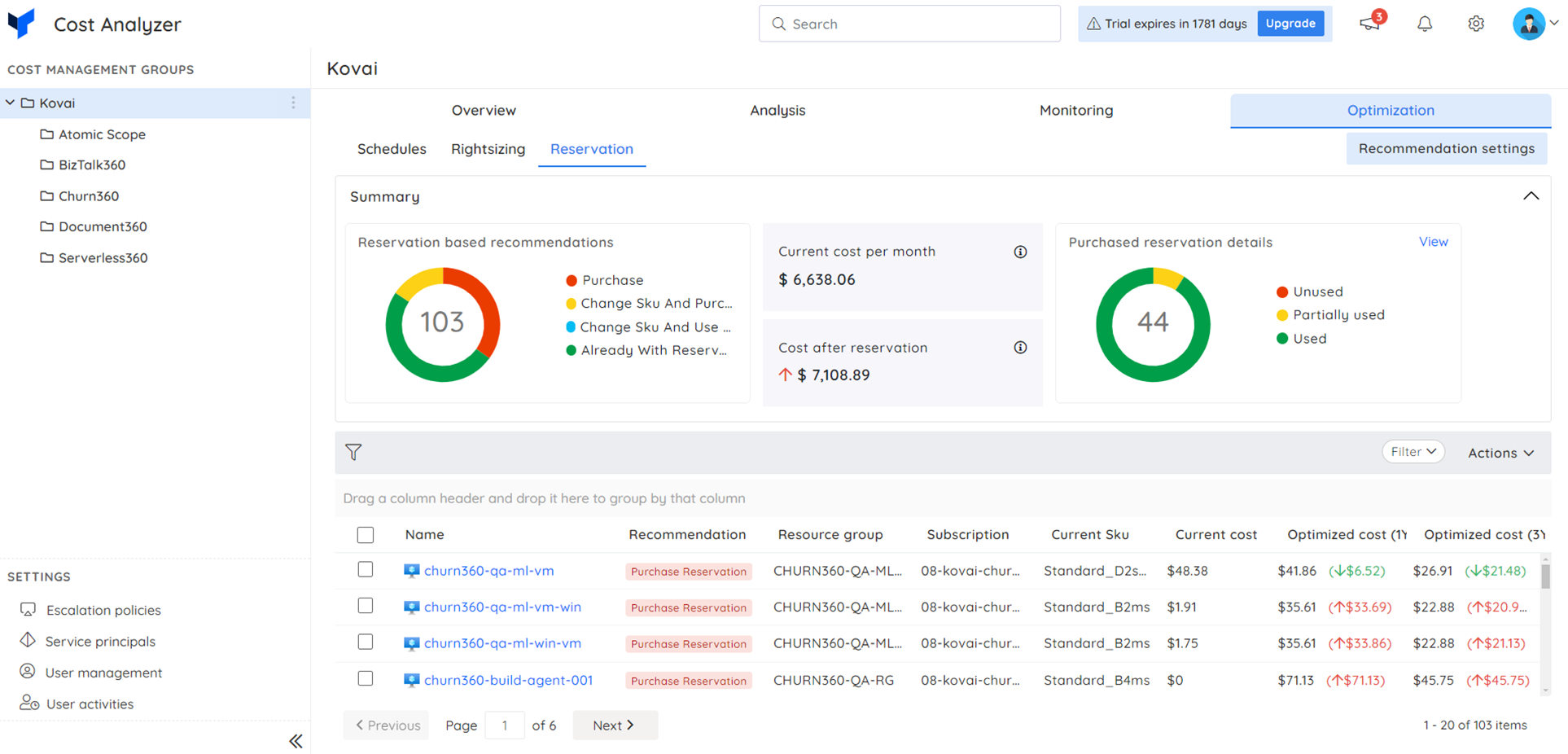
Task: Collapse the Summary panel chevron
Action: pos(1531,196)
